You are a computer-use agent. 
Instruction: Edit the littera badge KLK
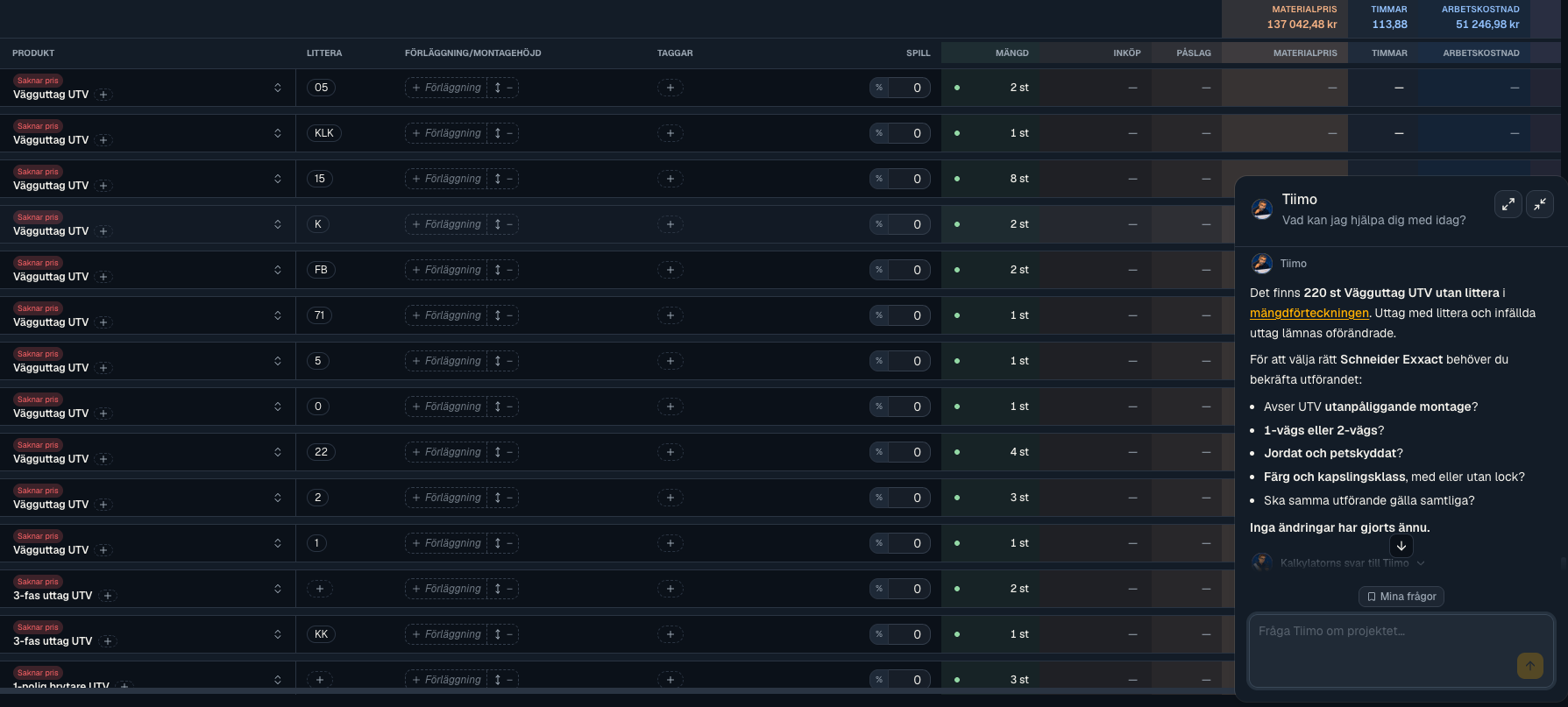pos(324,133)
